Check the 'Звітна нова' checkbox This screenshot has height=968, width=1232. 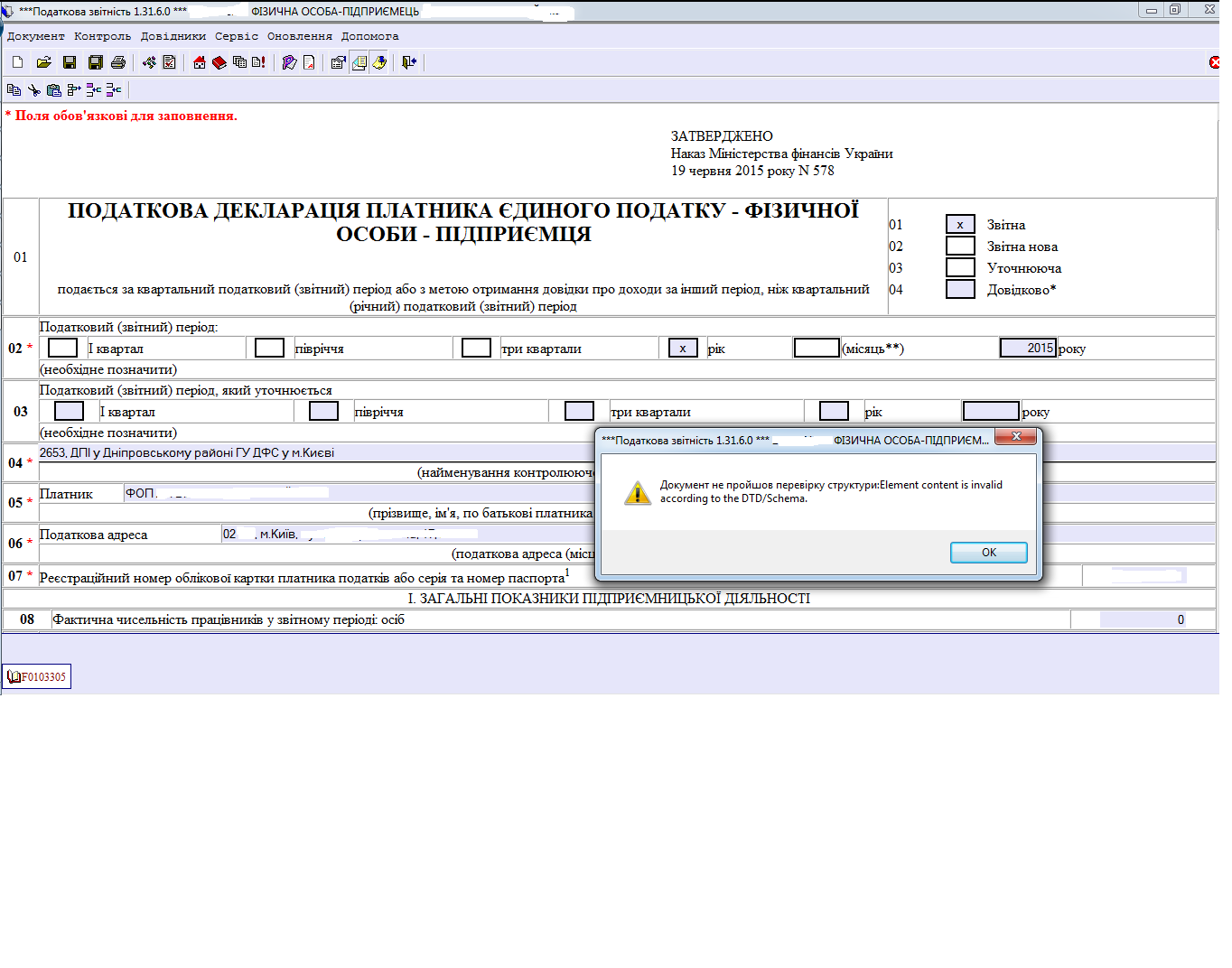coord(960,247)
